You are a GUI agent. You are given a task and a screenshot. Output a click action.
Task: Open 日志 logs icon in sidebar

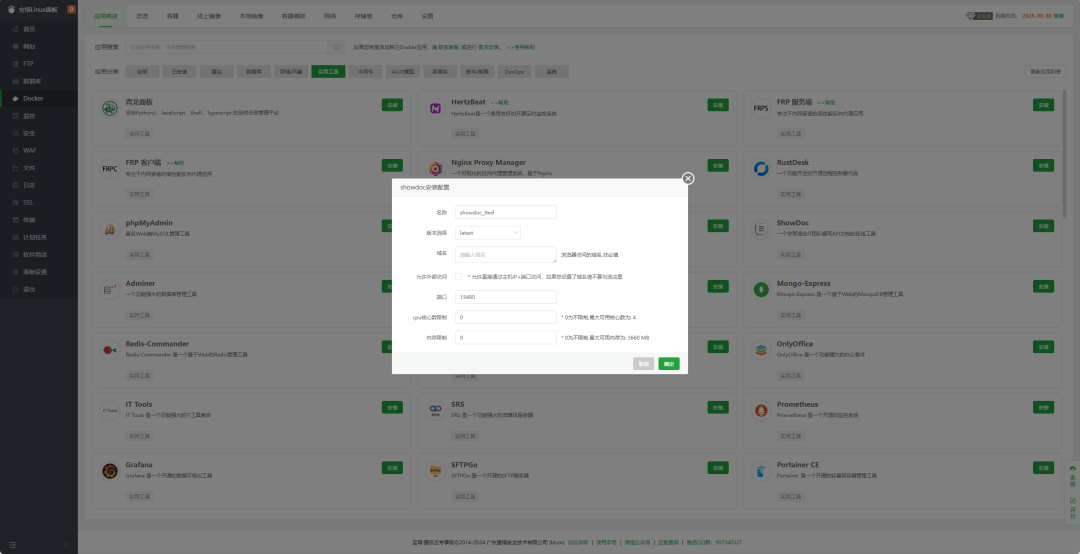point(16,185)
